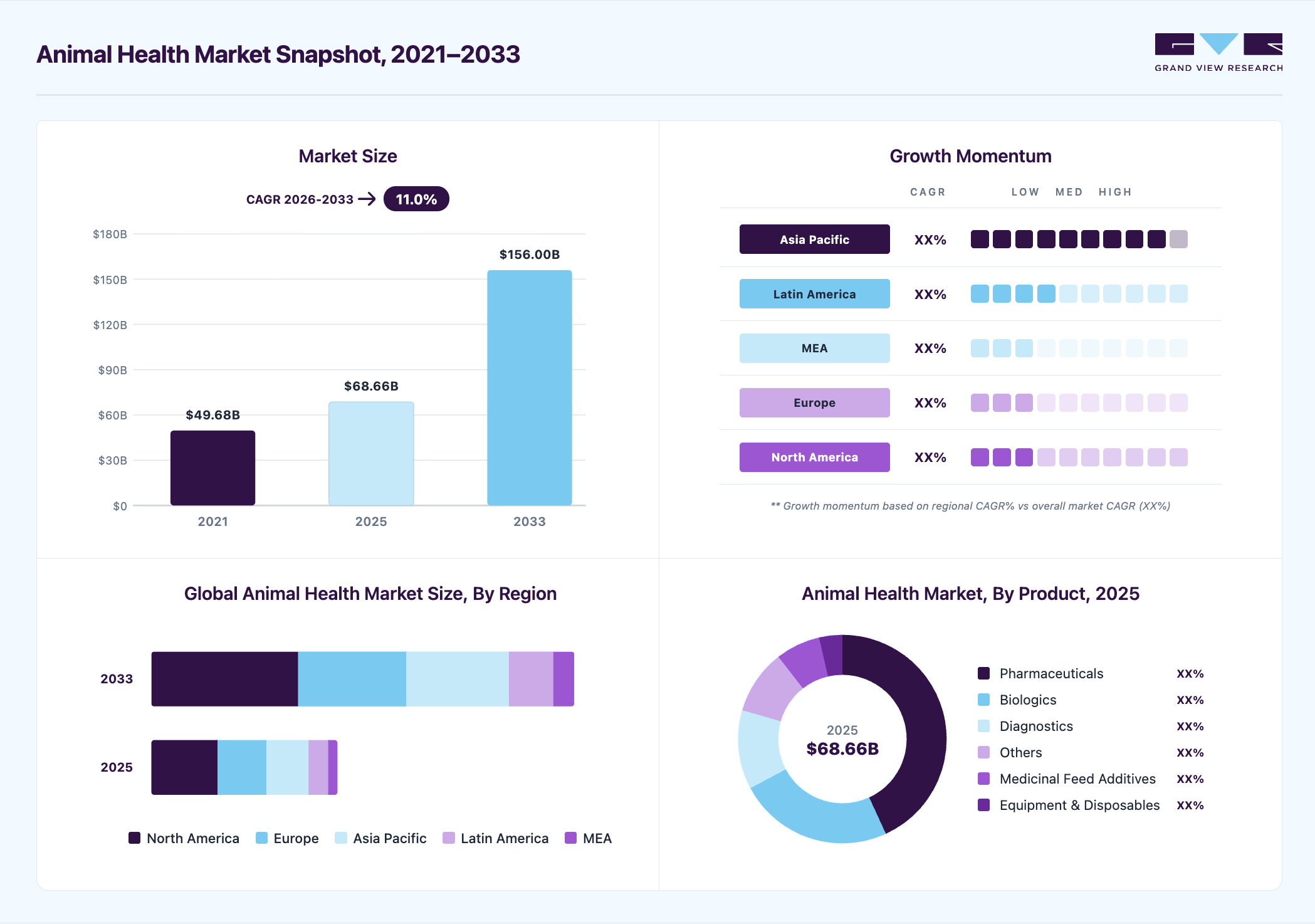Click the Latin America region badge

tap(814, 294)
